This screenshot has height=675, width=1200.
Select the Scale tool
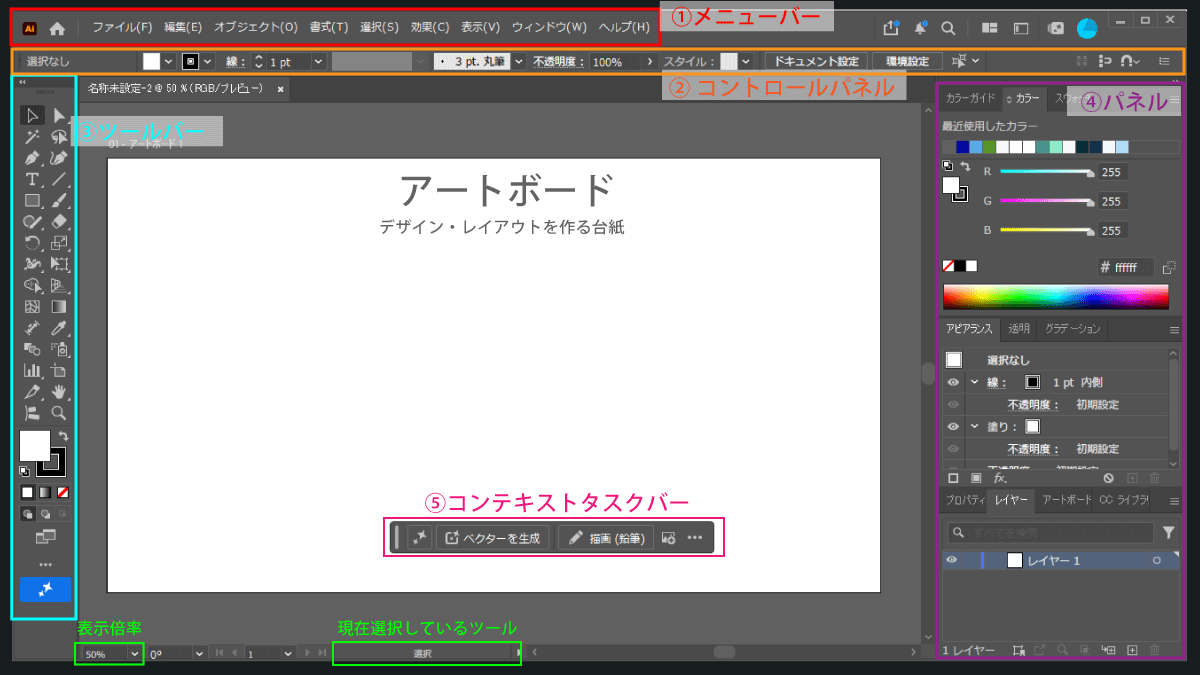(59, 242)
